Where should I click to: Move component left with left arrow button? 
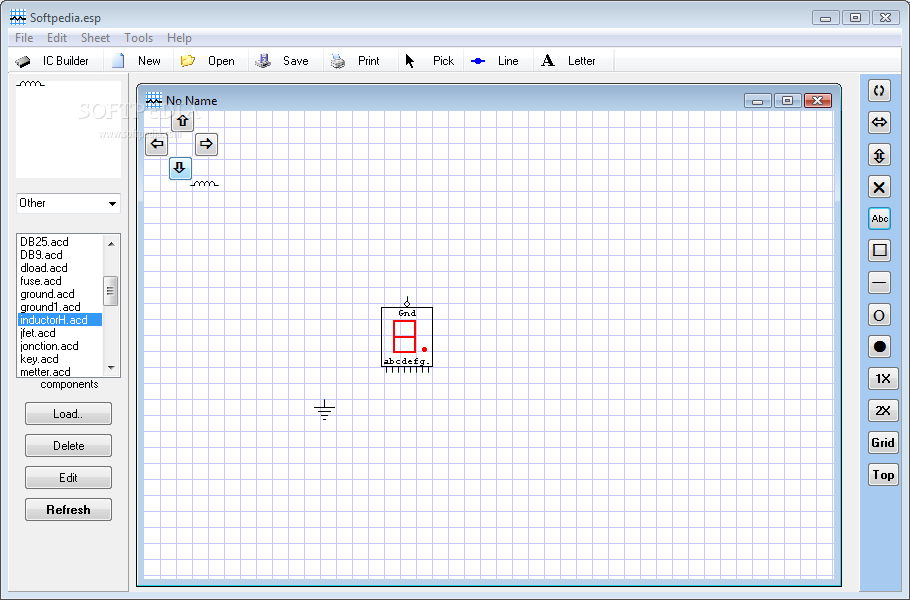[x=157, y=144]
